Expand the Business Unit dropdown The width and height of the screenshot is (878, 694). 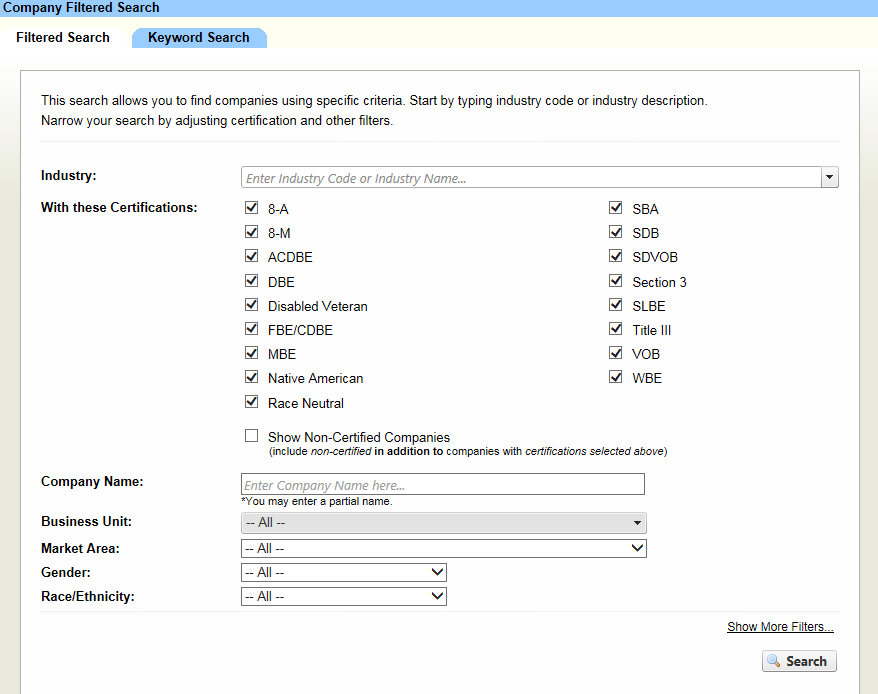click(x=444, y=523)
